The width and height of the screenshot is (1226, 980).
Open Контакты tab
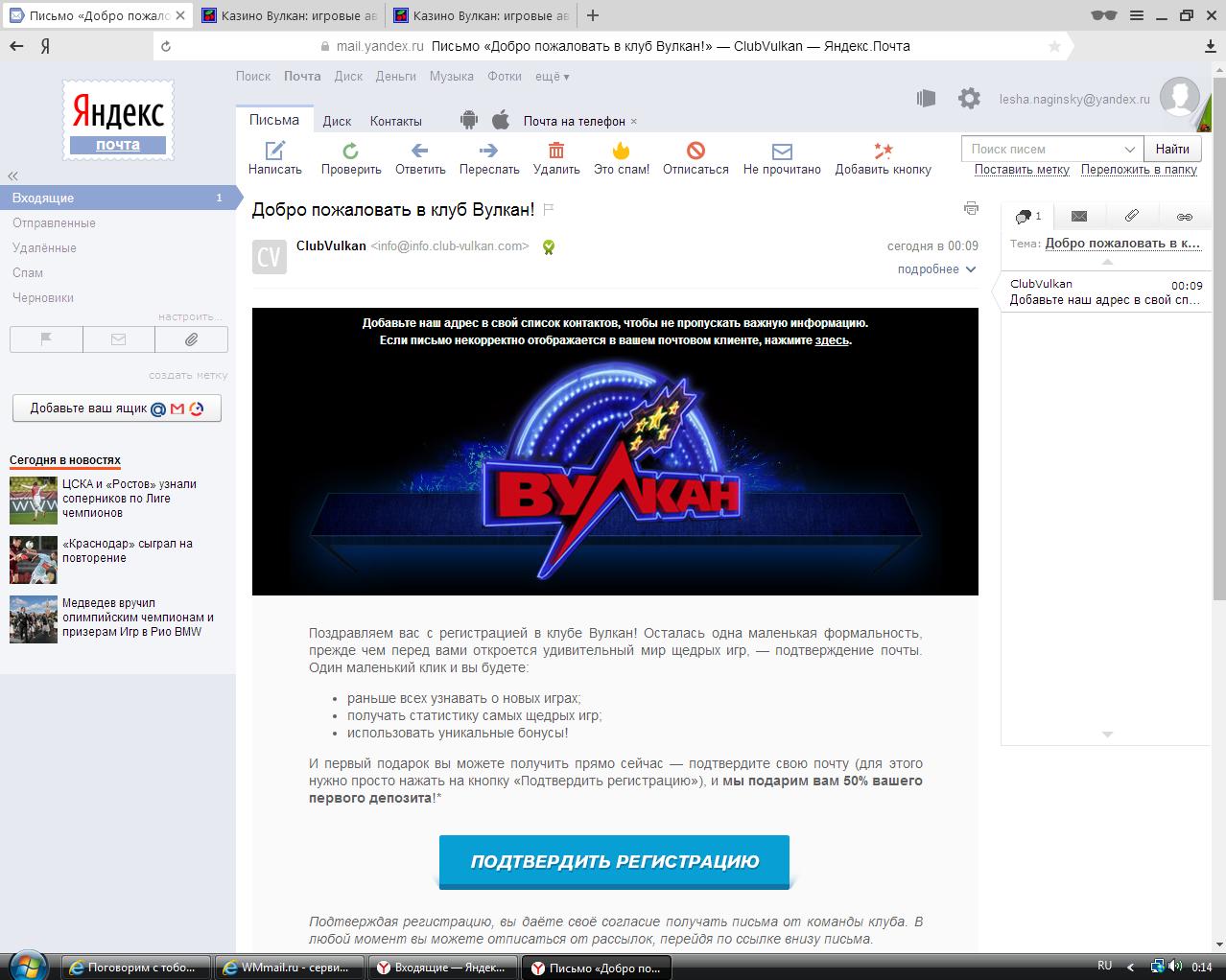point(396,121)
